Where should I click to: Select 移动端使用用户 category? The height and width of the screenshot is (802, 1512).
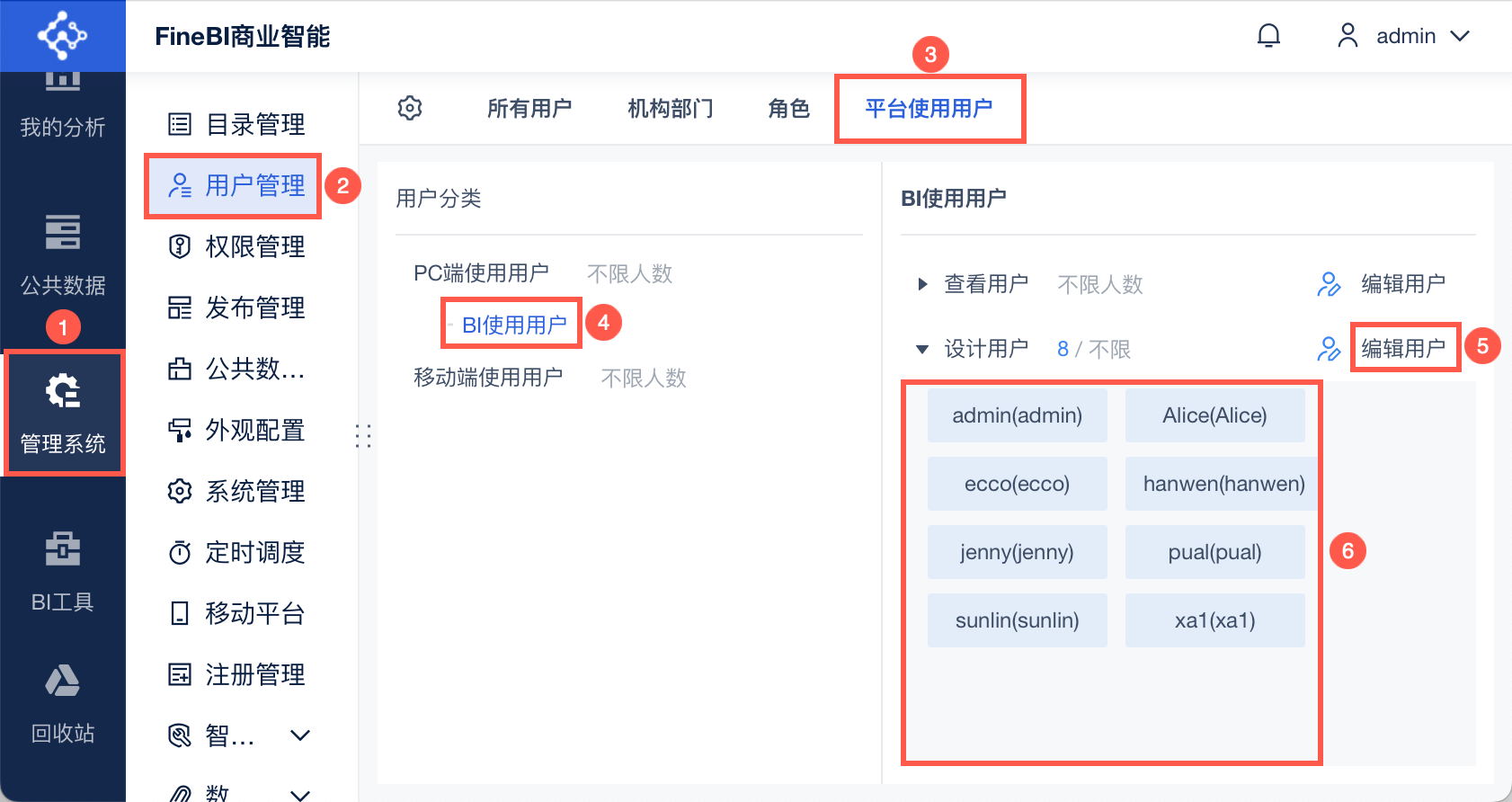coord(488,378)
